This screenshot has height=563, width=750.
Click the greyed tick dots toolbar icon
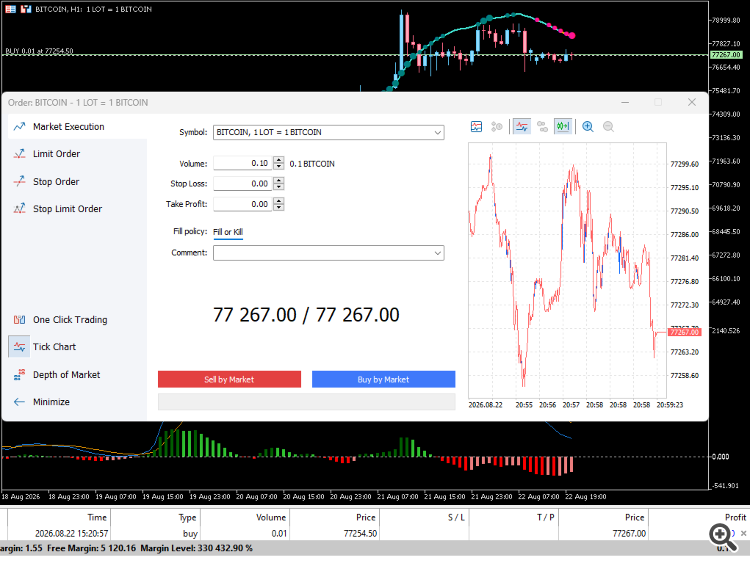click(x=542, y=127)
